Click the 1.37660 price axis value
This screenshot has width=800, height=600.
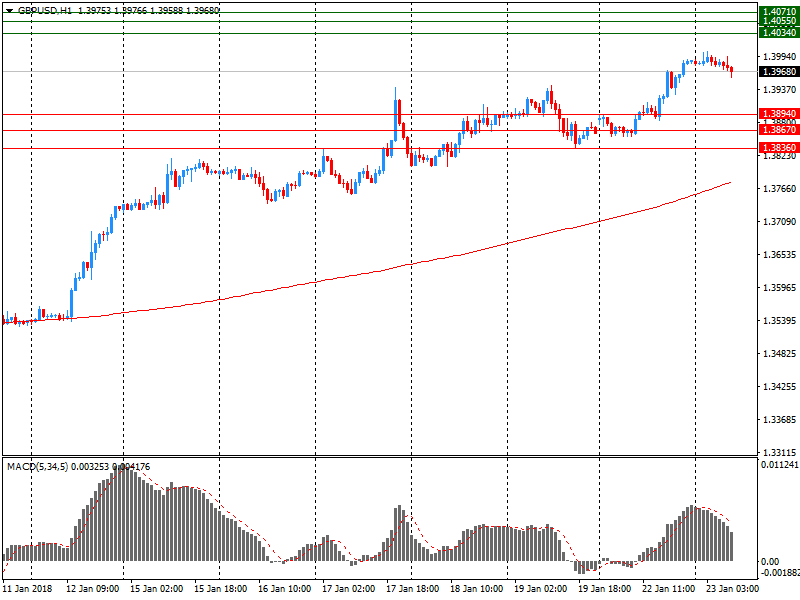point(779,188)
